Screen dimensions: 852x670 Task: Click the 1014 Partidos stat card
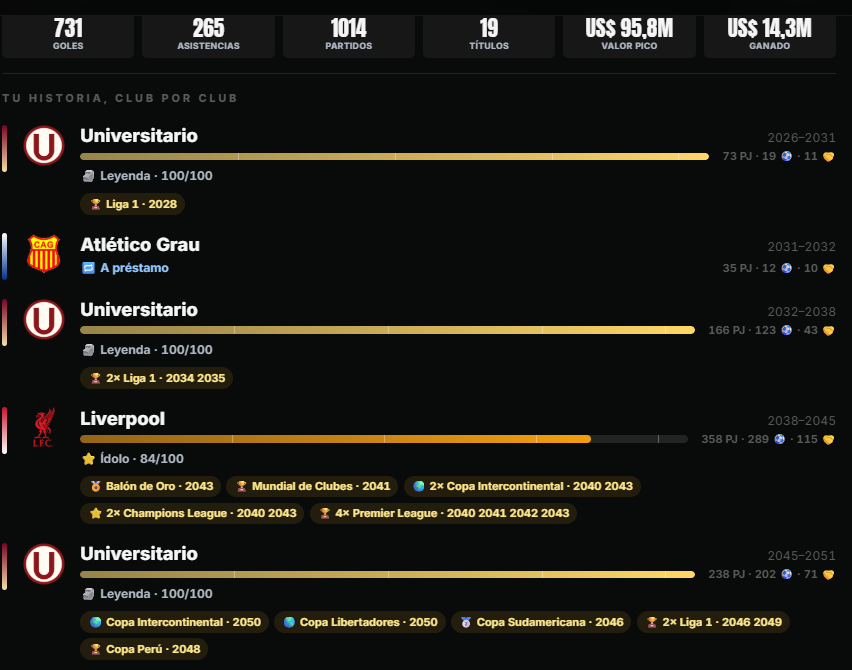[349, 36]
